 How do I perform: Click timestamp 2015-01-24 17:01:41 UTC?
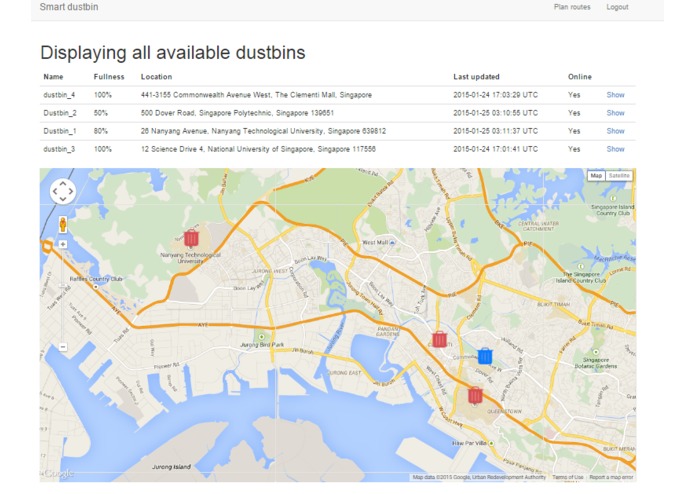coord(496,149)
